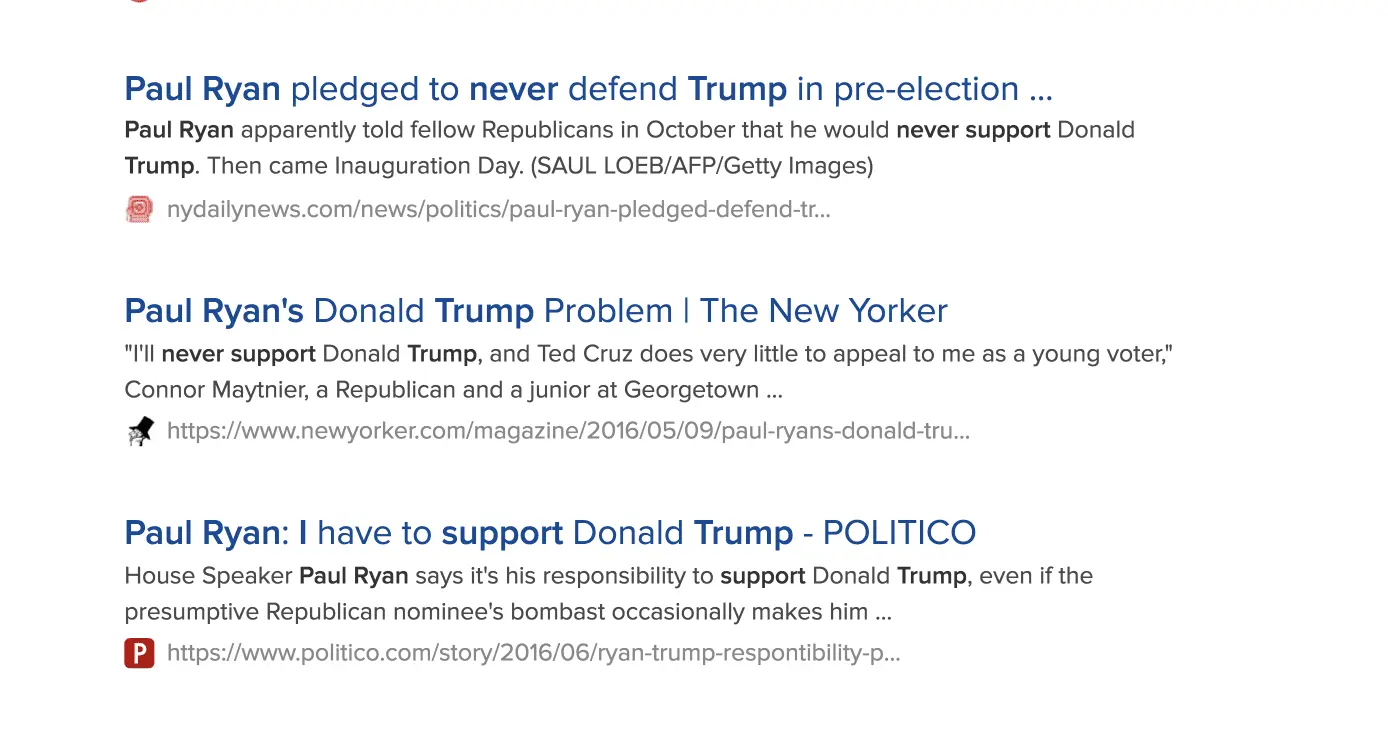1388x741 pixels.
Task: Click the politico.com story URL
Action: [533, 653]
